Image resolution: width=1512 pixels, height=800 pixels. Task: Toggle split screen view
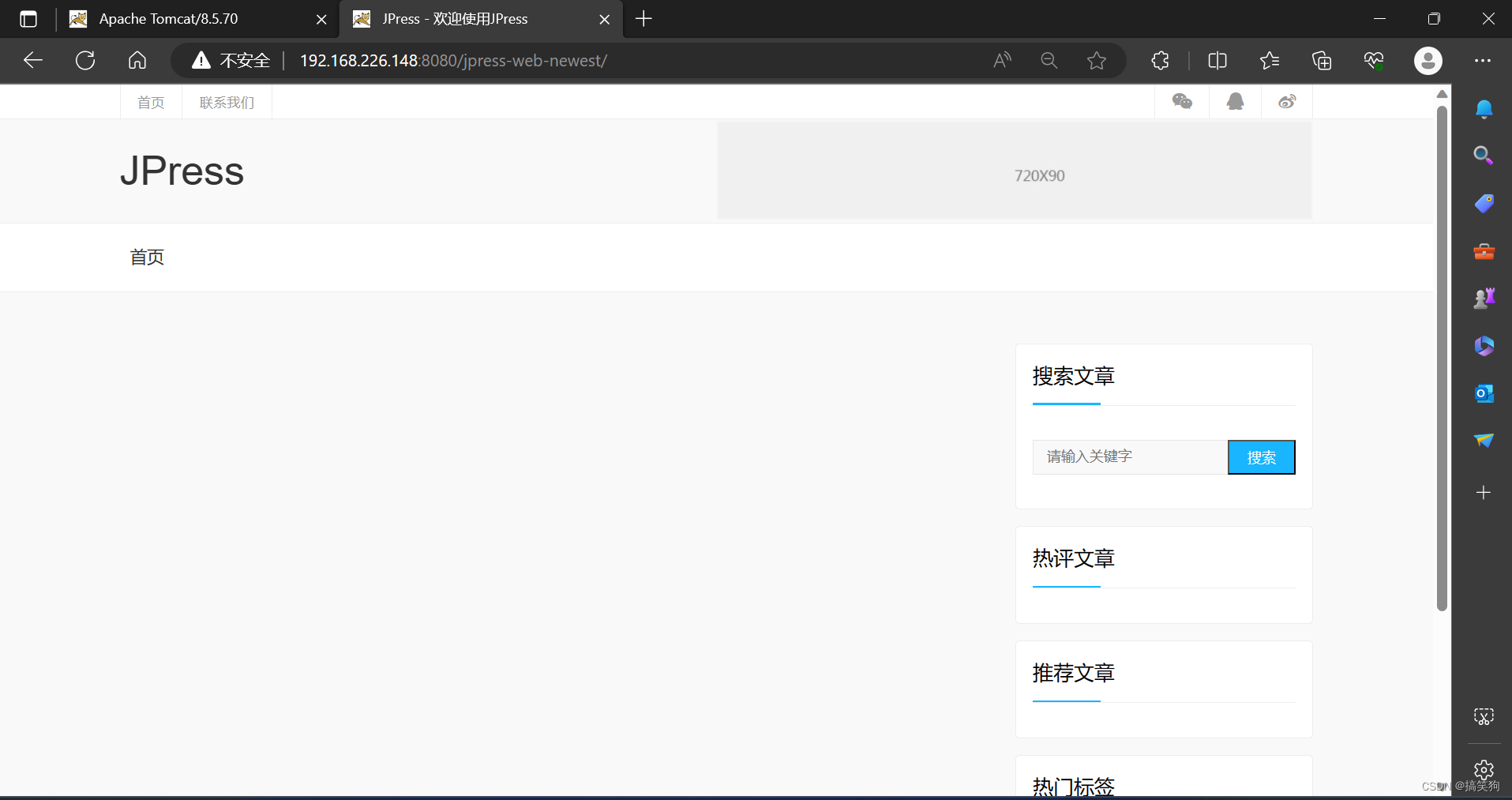(1217, 60)
